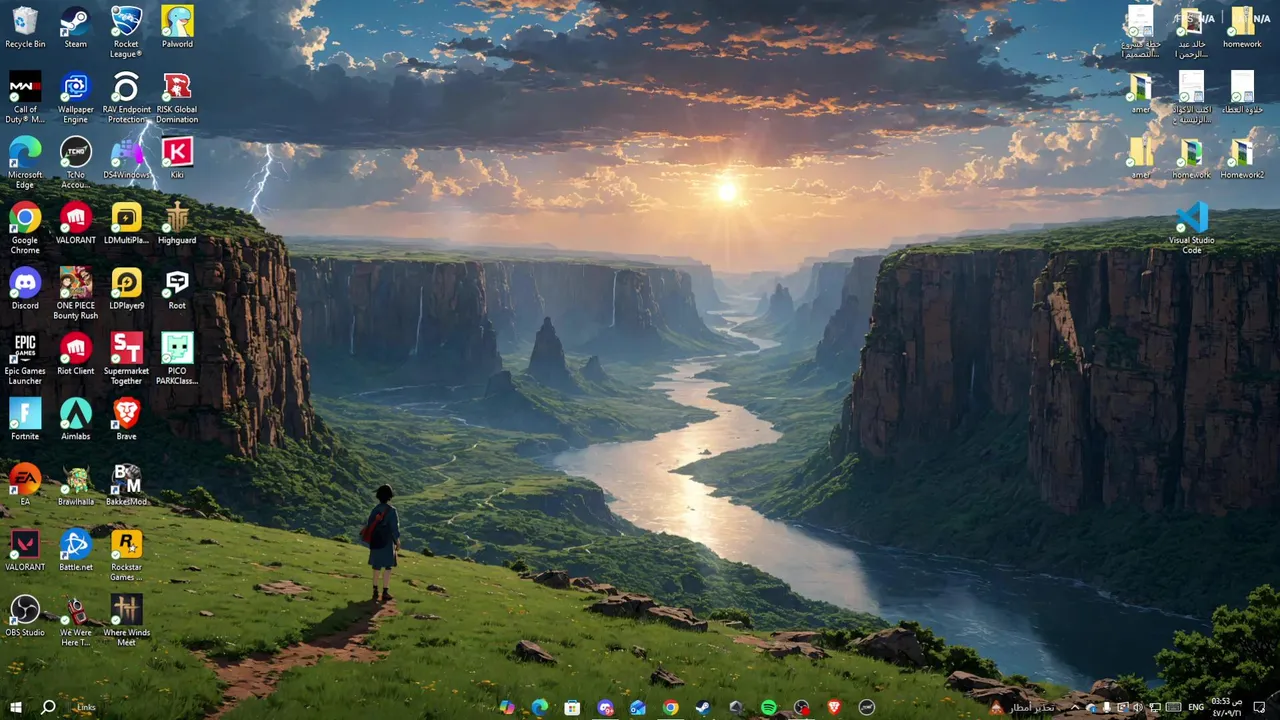Image resolution: width=1280 pixels, height=720 pixels.
Task: Open PICO PARK Classic shortcut
Action: point(177,359)
